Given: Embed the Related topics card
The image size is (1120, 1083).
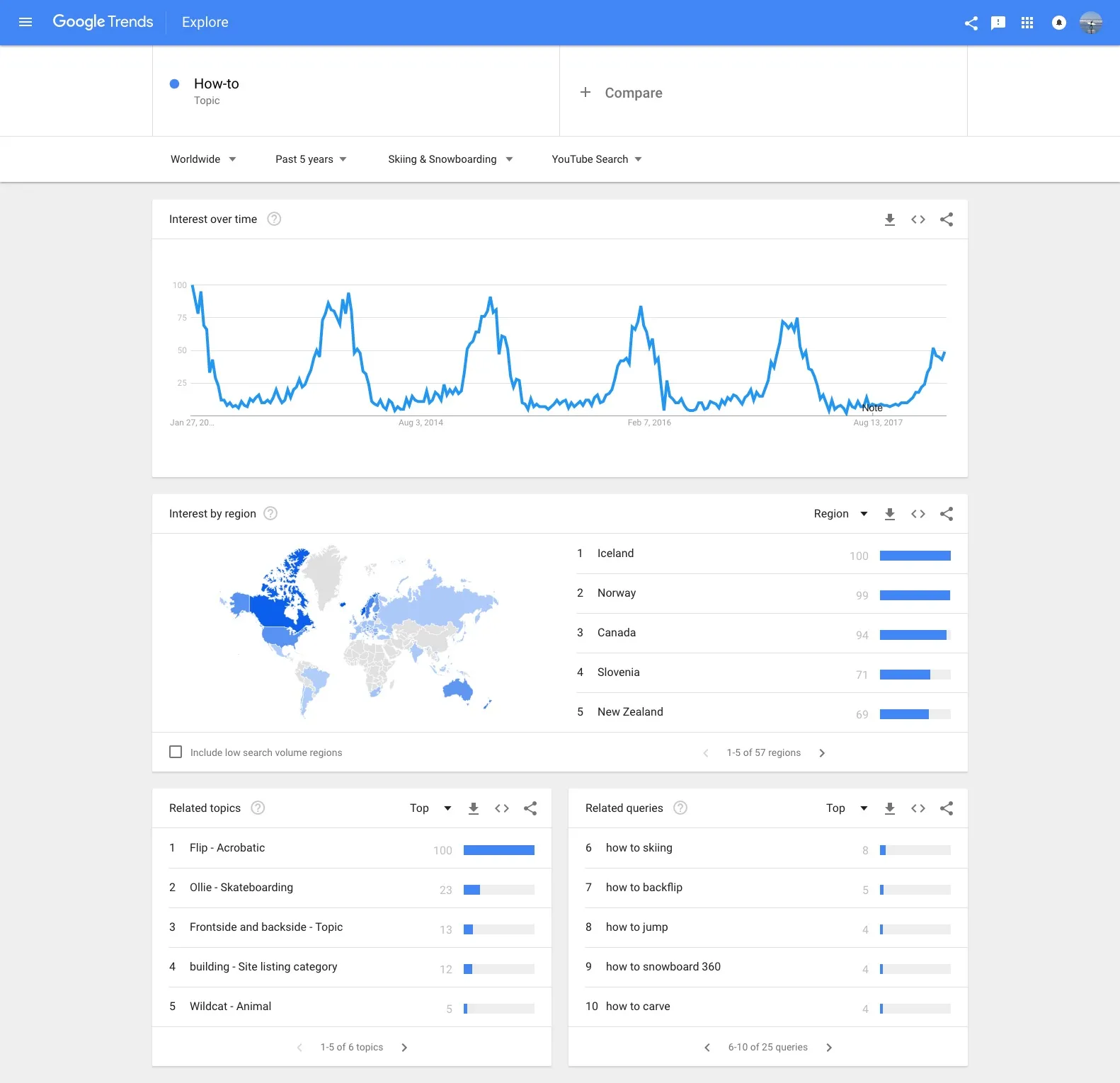Looking at the screenshot, I should [x=502, y=808].
